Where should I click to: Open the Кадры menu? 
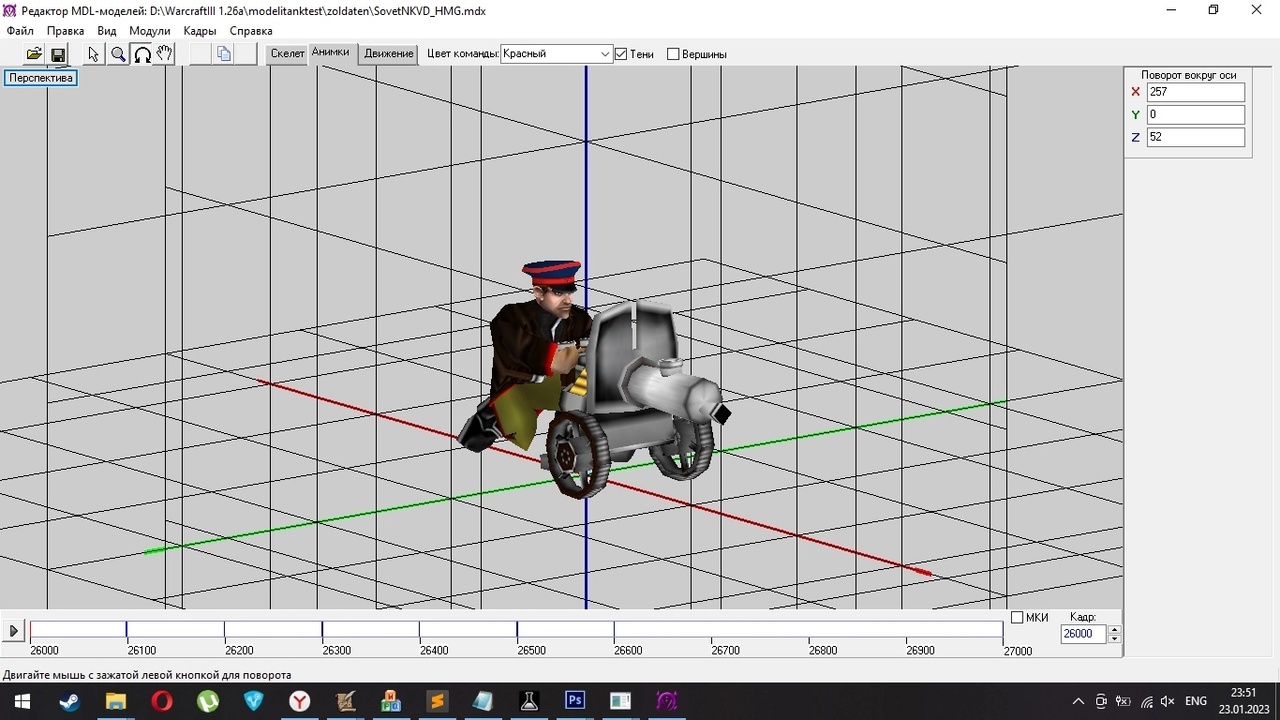pyautogui.click(x=200, y=31)
